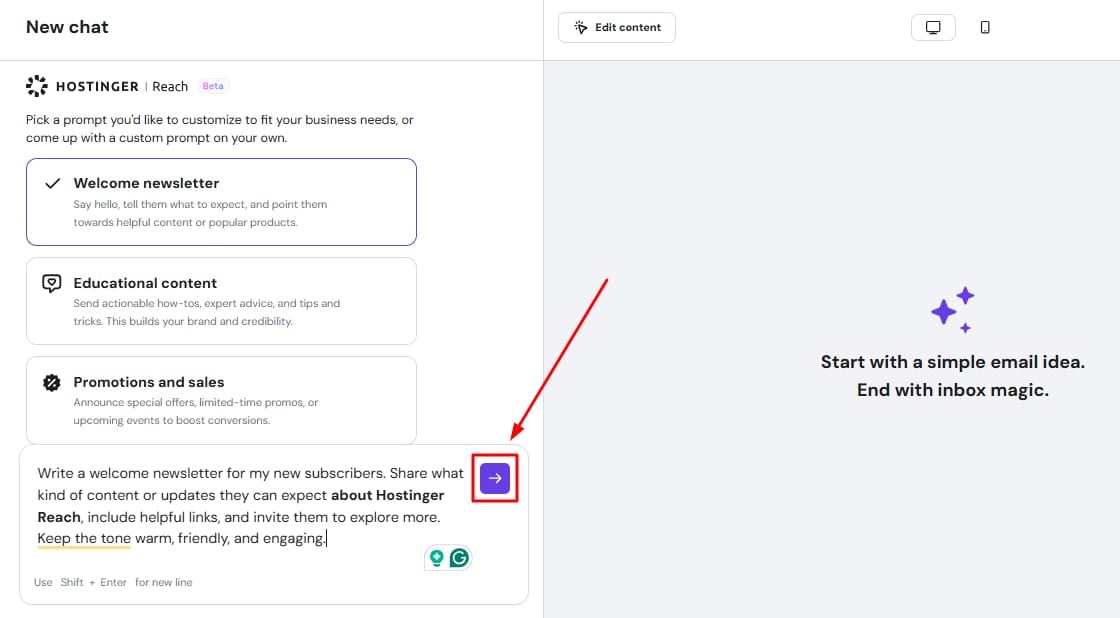Click the underlined "Keep the tone" phrase
The width and height of the screenshot is (1120, 618).
coord(84,539)
